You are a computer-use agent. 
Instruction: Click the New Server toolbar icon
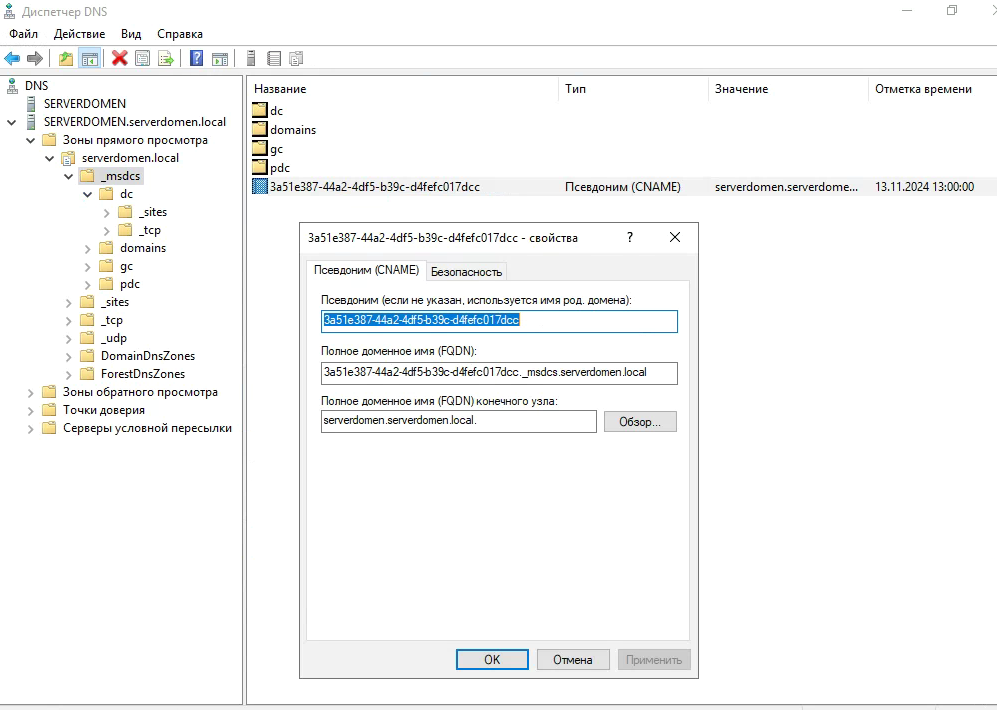pos(251,59)
